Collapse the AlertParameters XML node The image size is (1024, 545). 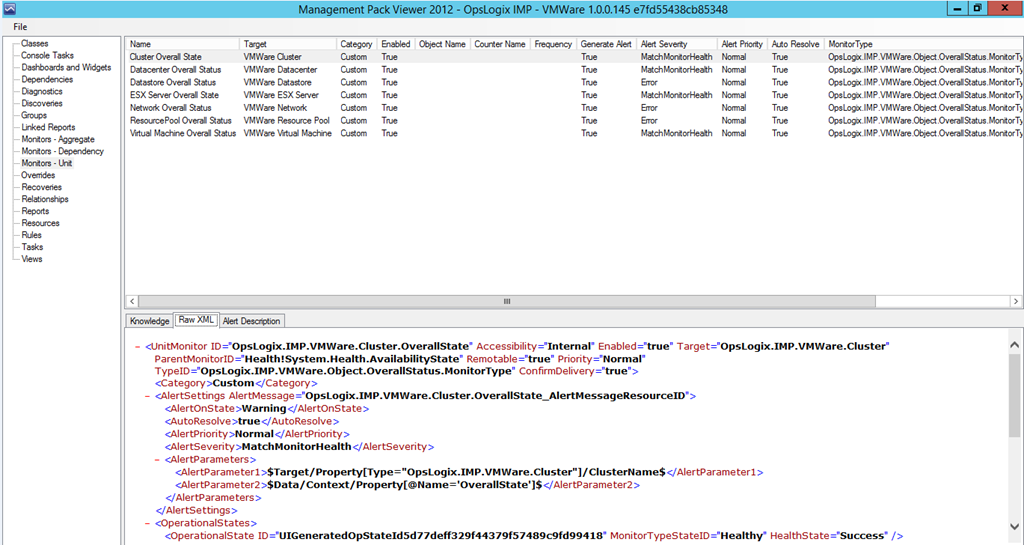click(x=157, y=459)
